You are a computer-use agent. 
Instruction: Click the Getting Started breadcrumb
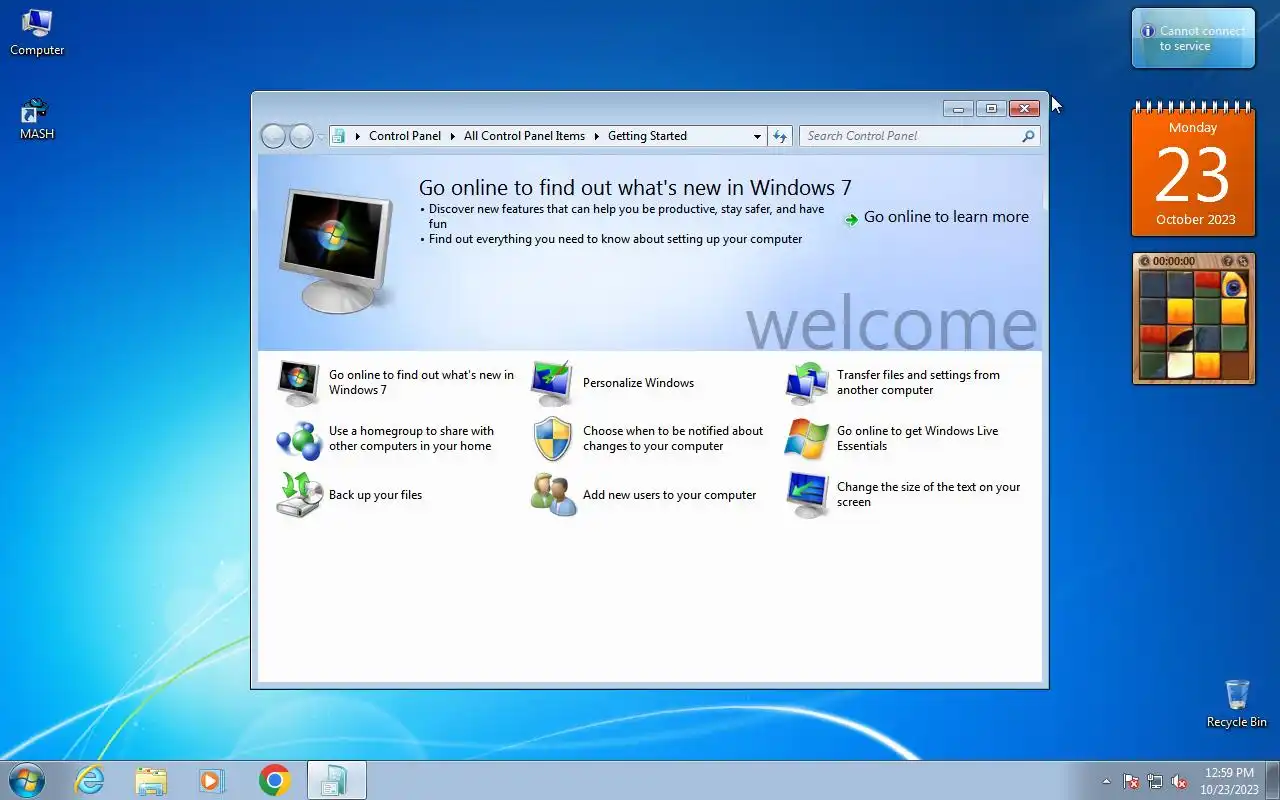[x=647, y=136]
